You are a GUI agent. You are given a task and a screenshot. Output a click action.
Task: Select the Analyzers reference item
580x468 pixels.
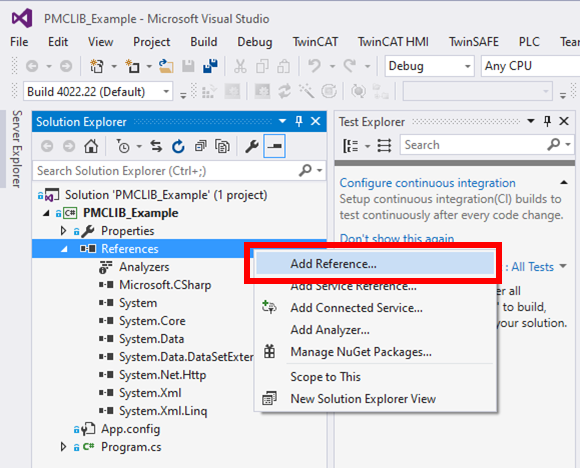pyautogui.click(x=144, y=267)
